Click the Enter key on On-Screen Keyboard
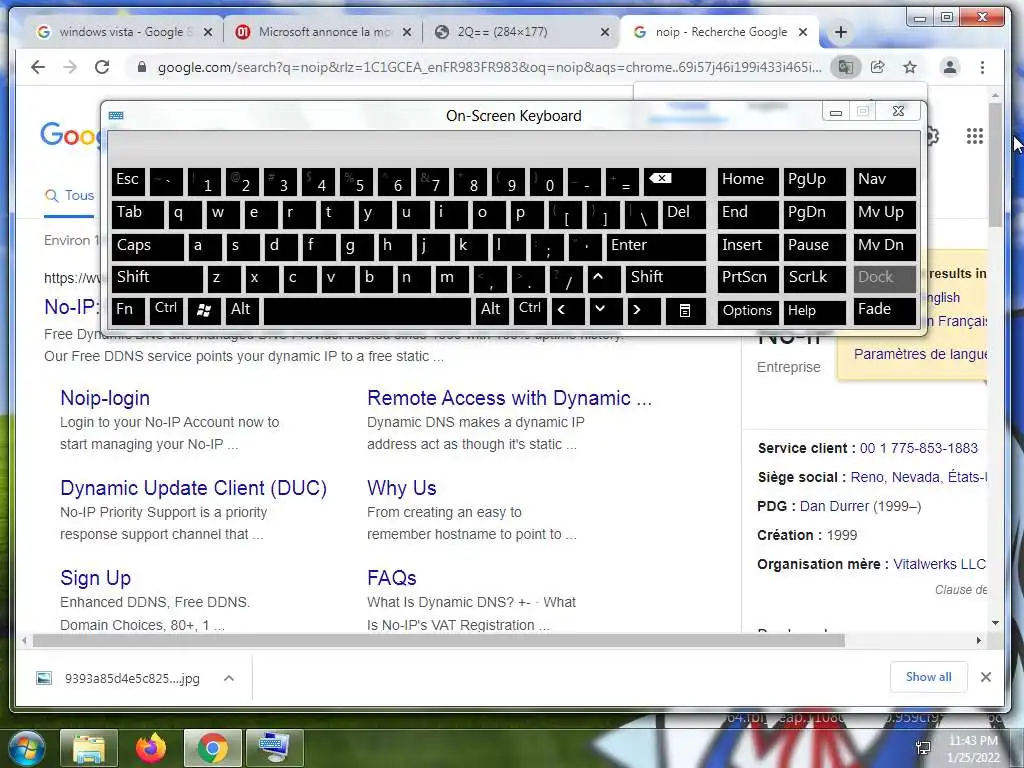This screenshot has width=1024, height=768. pyautogui.click(x=656, y=247)
